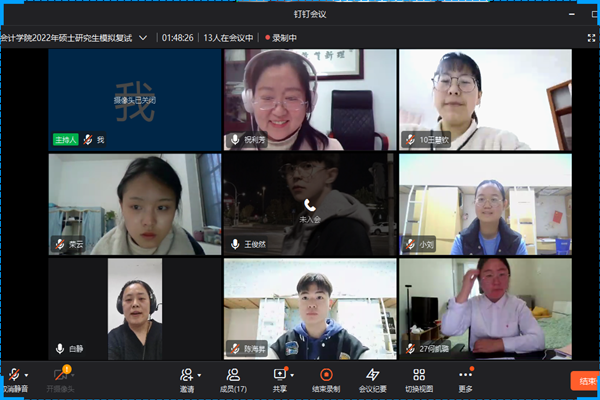Expand the meeting title info dropdown
The width and height of the screenshot is (600, 400).
coord(143,38)
